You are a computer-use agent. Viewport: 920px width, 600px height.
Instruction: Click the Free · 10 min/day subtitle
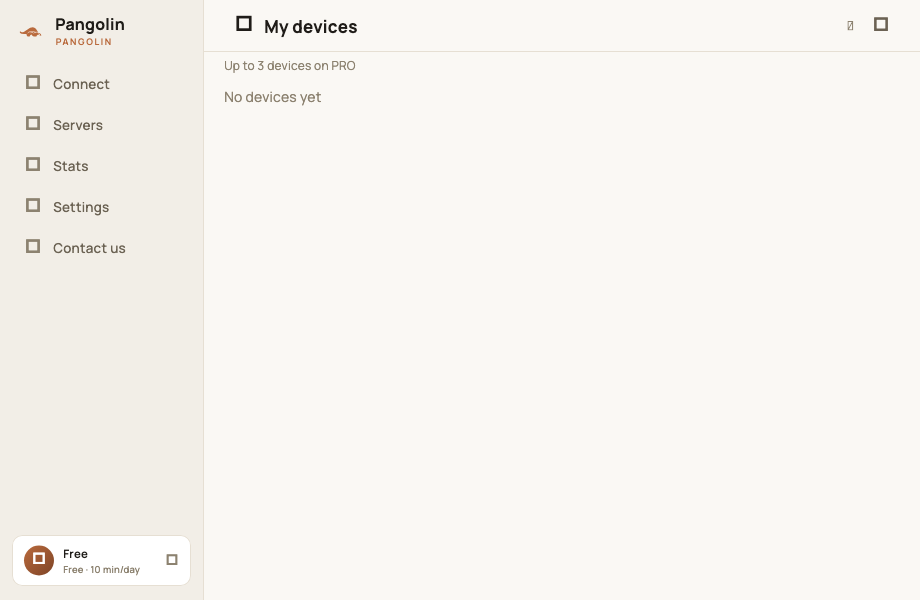tap(102, 570)
